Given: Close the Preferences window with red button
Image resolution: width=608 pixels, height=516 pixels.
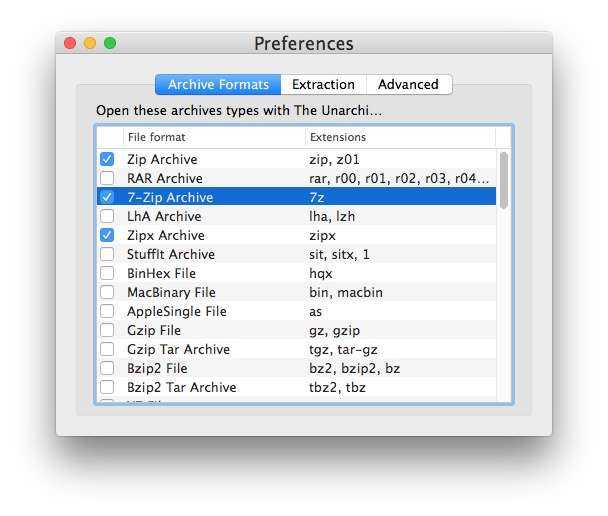Looking at the screenshot, I should click(x=70, y=43).
